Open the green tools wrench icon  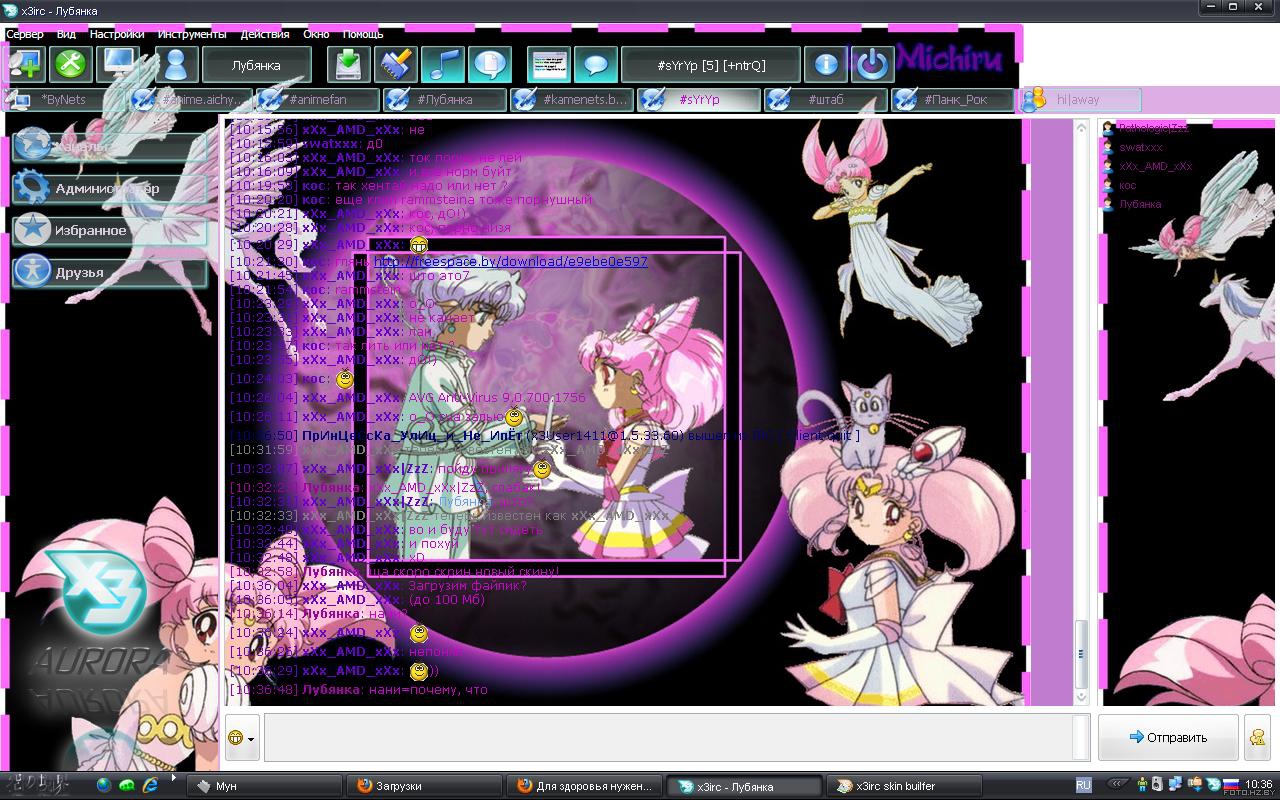coord(72,65)
